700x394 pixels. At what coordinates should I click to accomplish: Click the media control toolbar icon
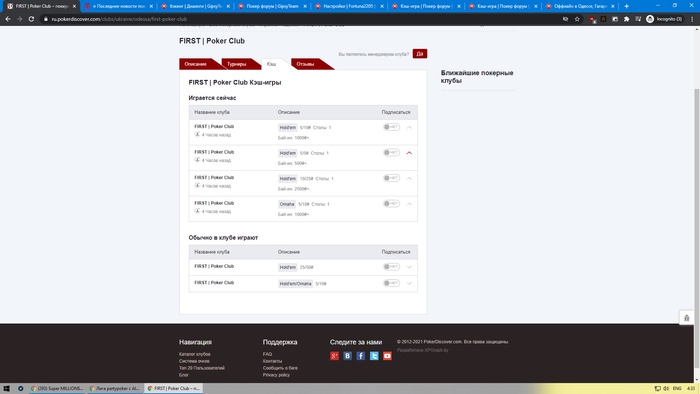point(638,19)
